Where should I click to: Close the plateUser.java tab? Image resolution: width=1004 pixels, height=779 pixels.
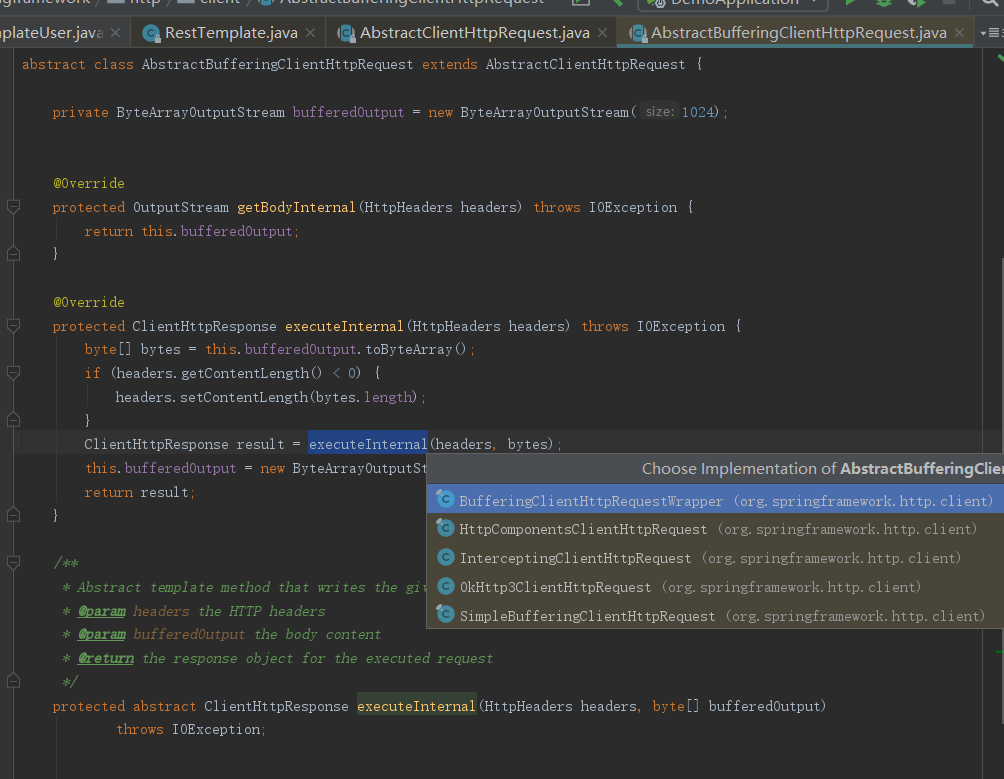[115, 33]
